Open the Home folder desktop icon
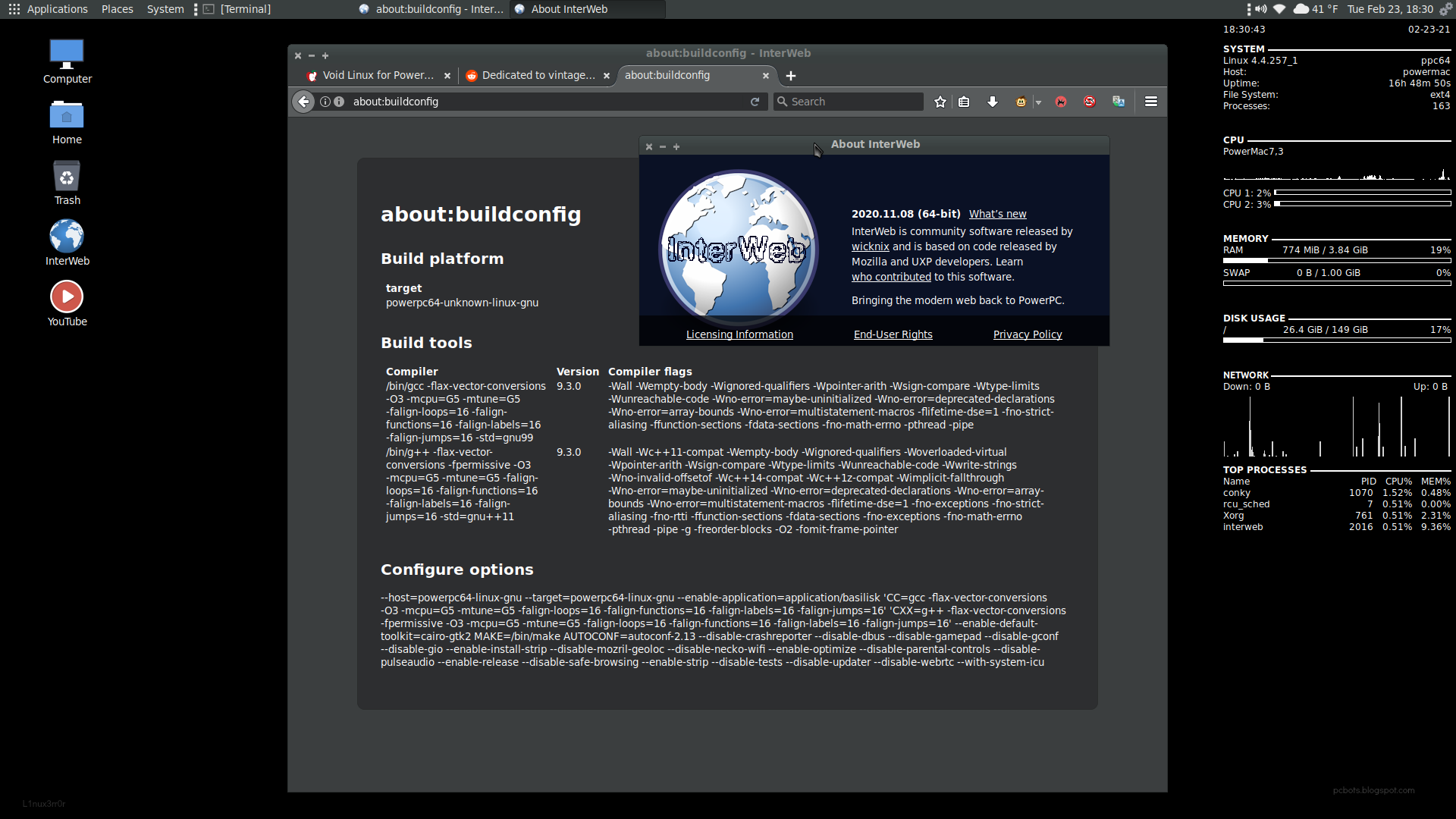 [x=67, y=123]
